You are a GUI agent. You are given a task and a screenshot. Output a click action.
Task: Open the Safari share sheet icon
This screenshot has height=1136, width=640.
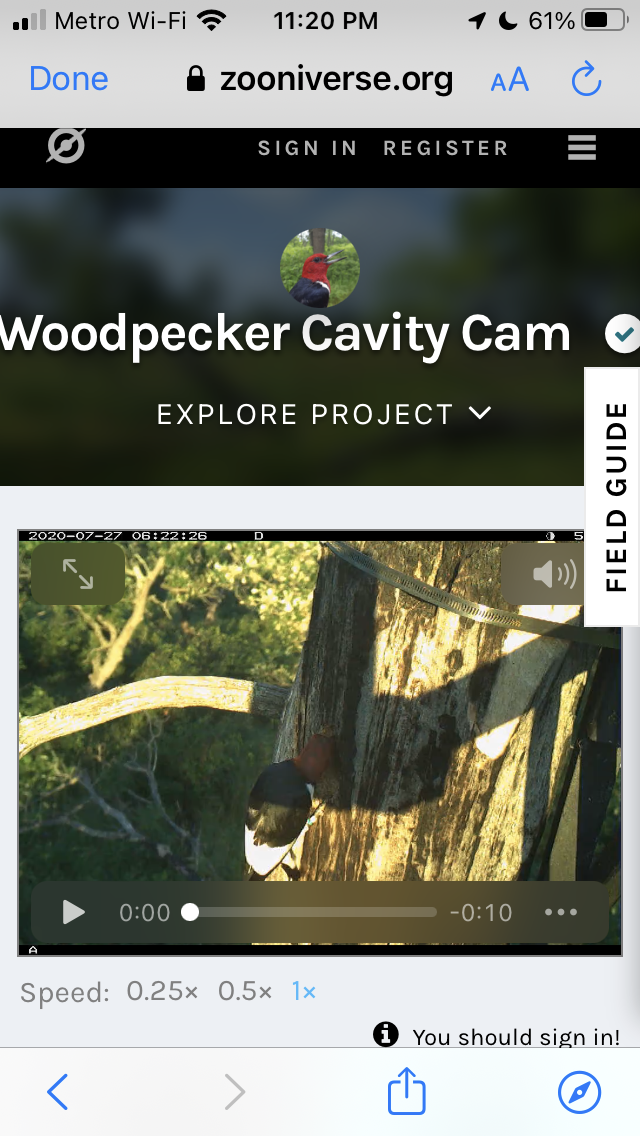click(406, 1090)
